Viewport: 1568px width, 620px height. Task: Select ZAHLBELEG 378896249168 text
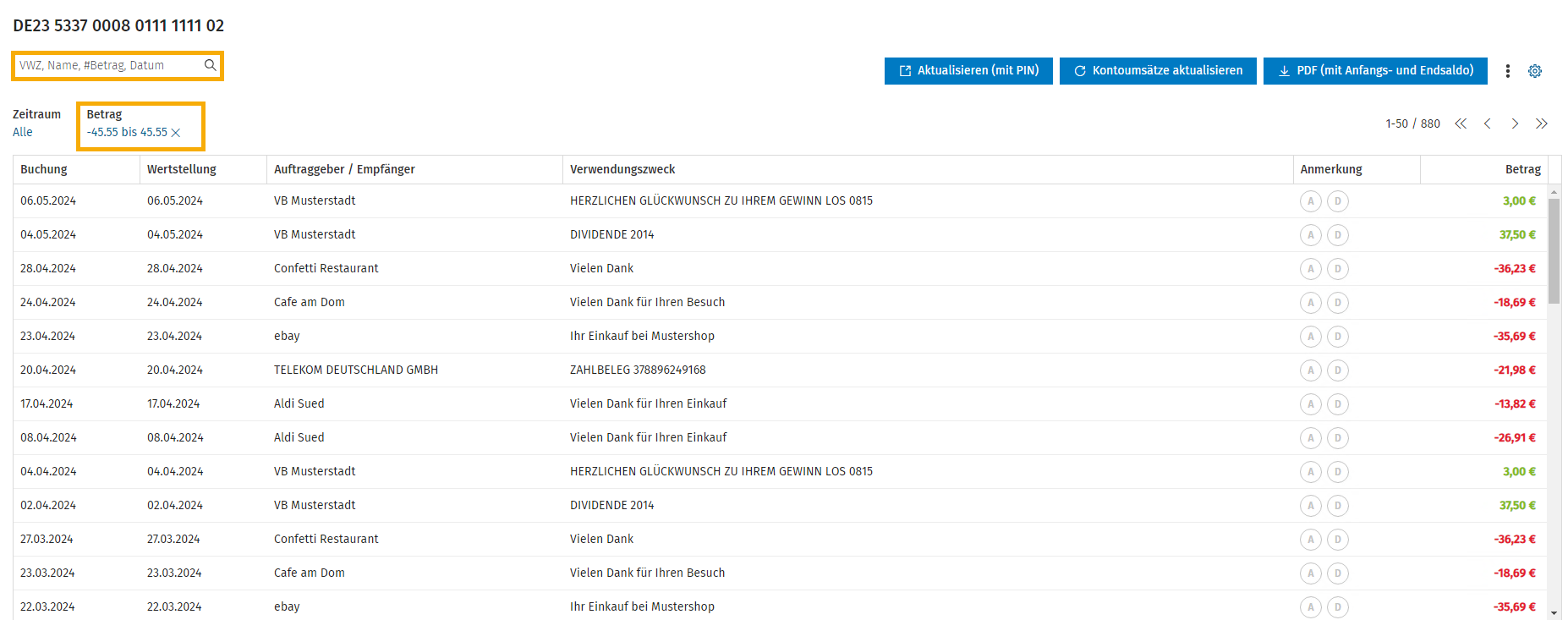638,370
